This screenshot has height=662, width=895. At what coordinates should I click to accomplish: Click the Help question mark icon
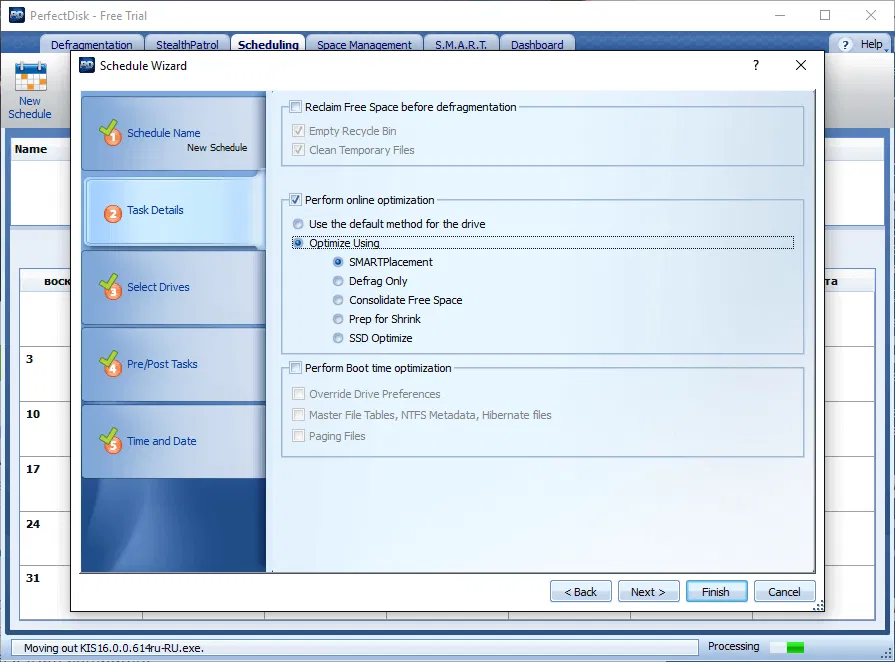pos(845,45)
